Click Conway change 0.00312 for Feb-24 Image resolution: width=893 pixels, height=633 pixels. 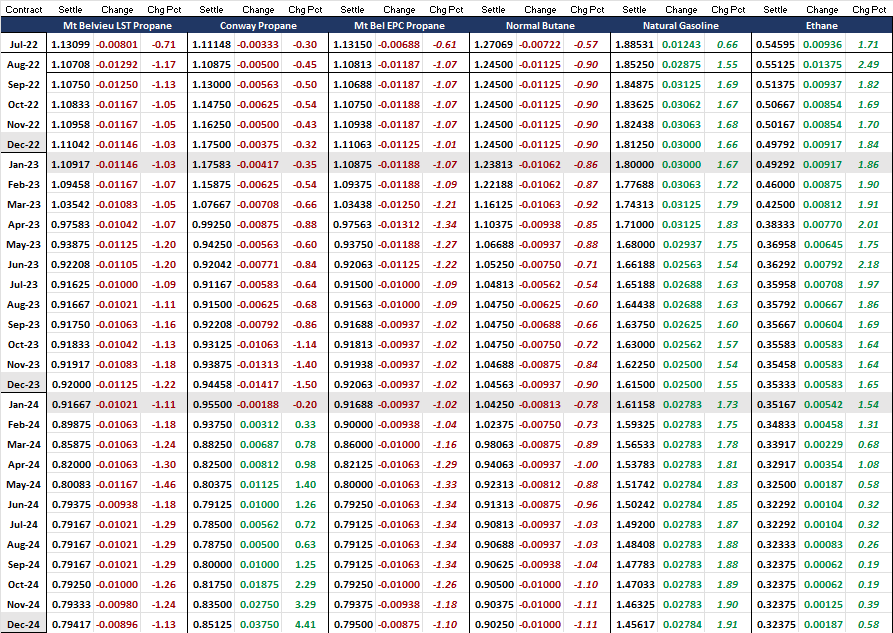260,424
